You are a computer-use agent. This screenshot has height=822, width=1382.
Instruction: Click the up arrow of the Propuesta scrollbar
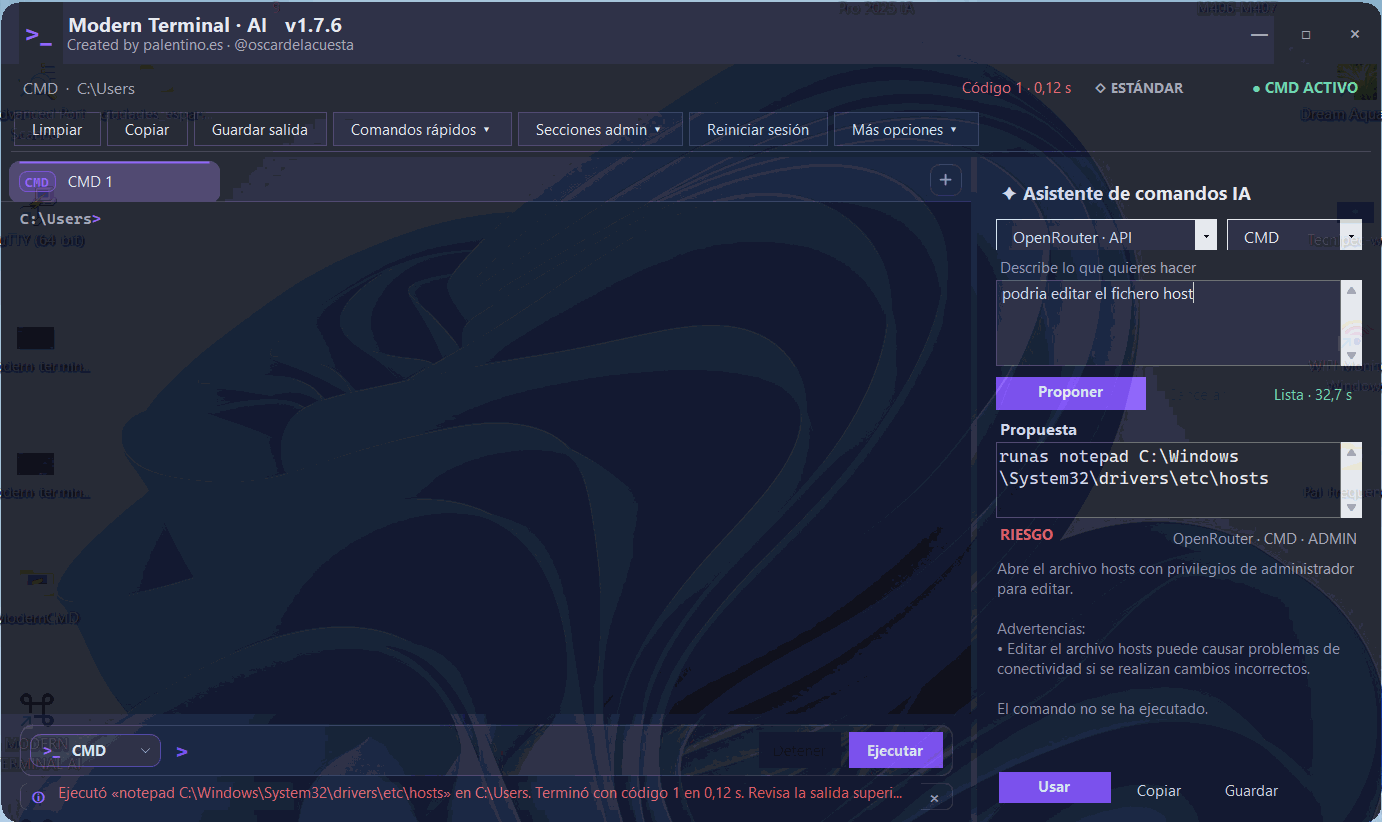(x=1352, y=453)
